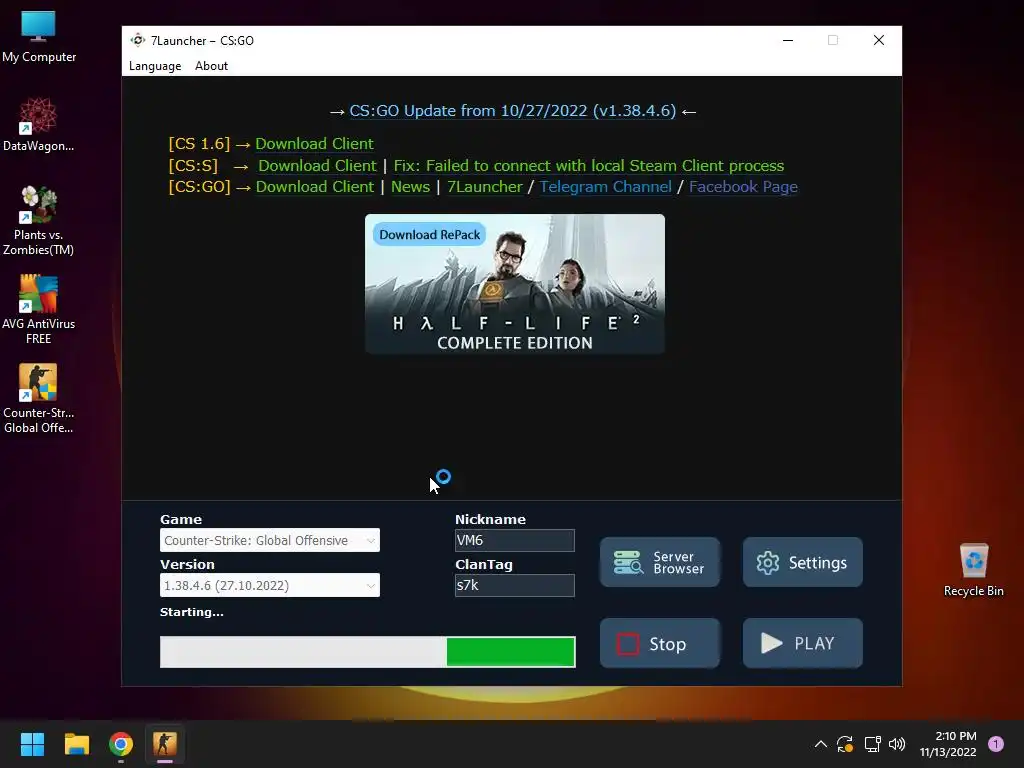Open CS:GO Update v1.38.4.6 link
The width and height of the screenshot is (1024, 768).
click(513, 111)
